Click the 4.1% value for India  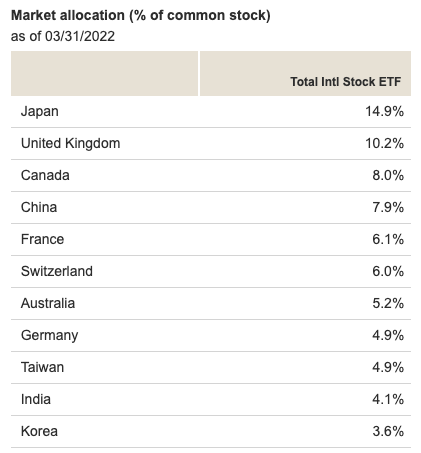[388, 399]
